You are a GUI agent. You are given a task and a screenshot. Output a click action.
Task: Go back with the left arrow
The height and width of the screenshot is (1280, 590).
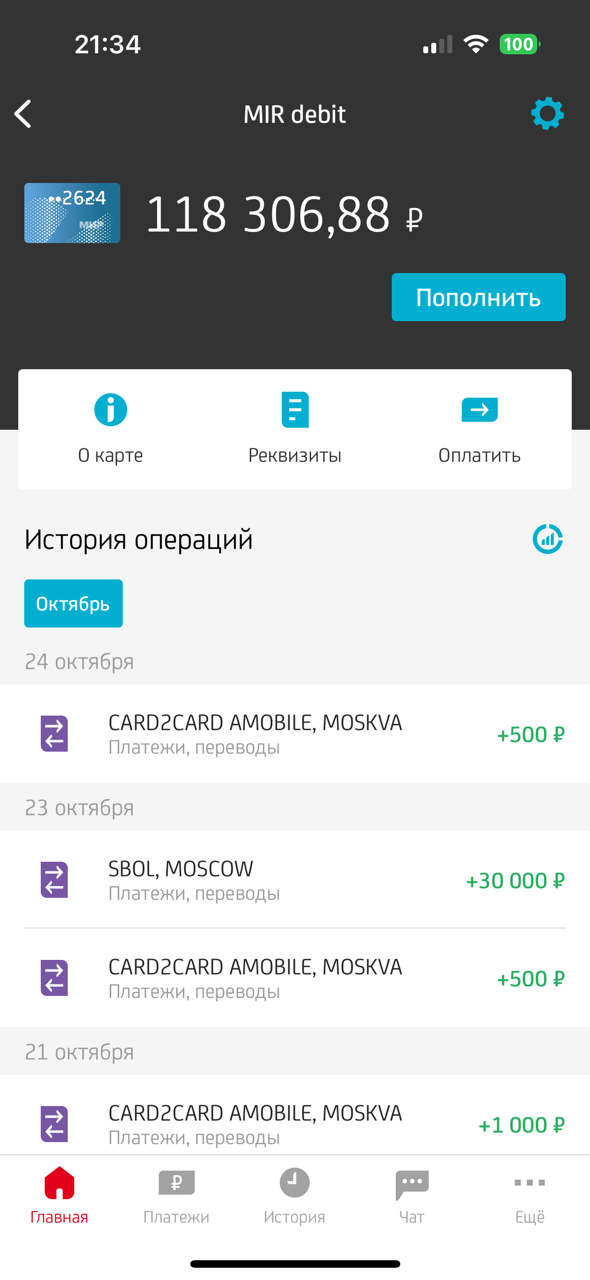pyautogui.click(x=22, y=113)
